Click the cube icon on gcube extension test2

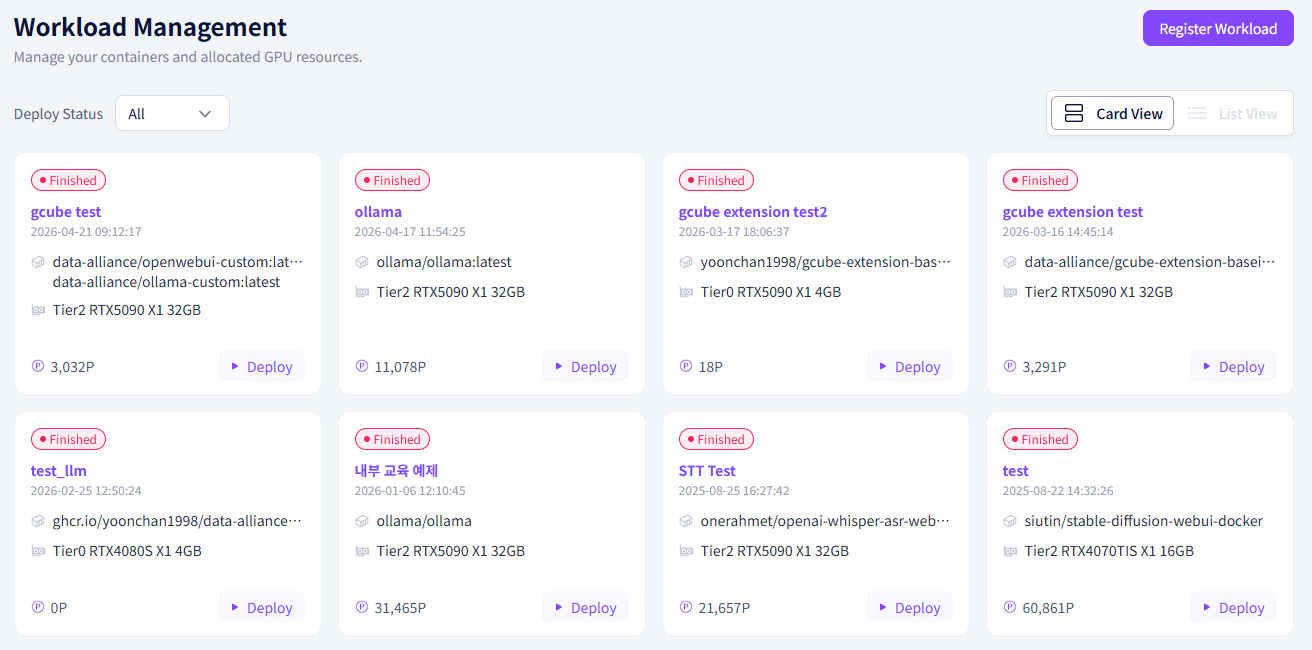tap(686, 262)
